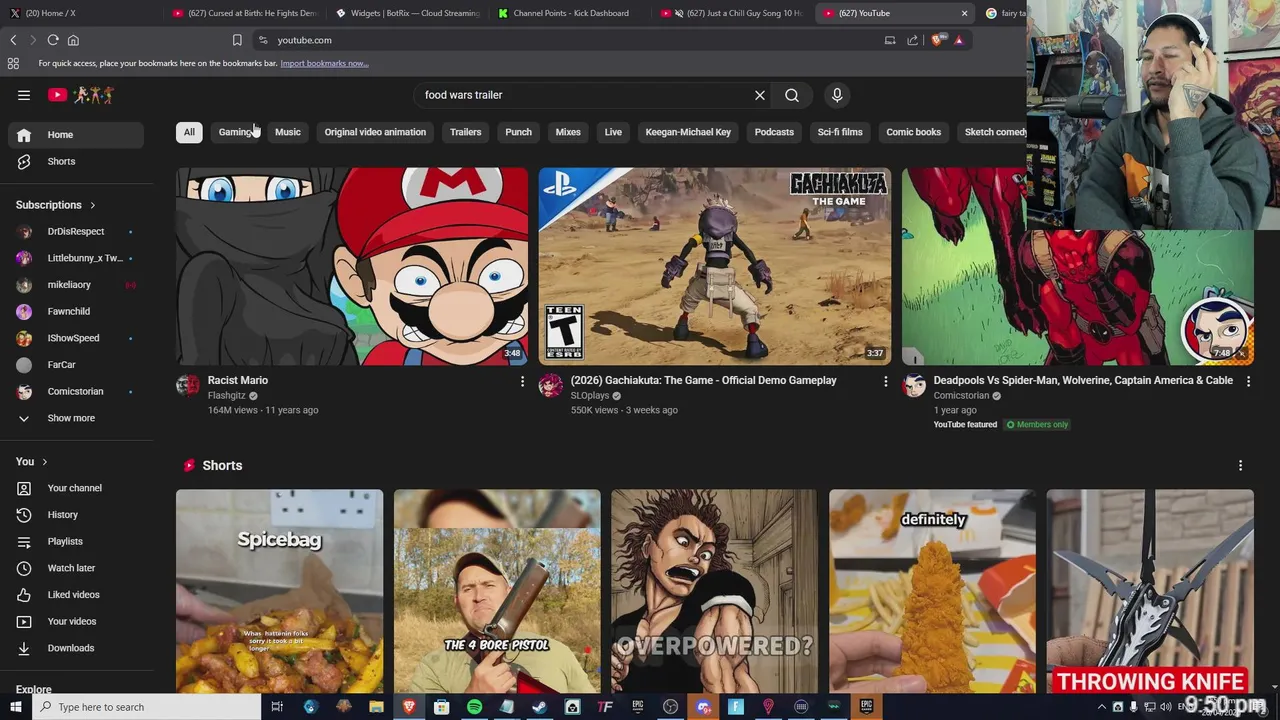Open the Flashgitz channel avatar

(x=188, y=386)
